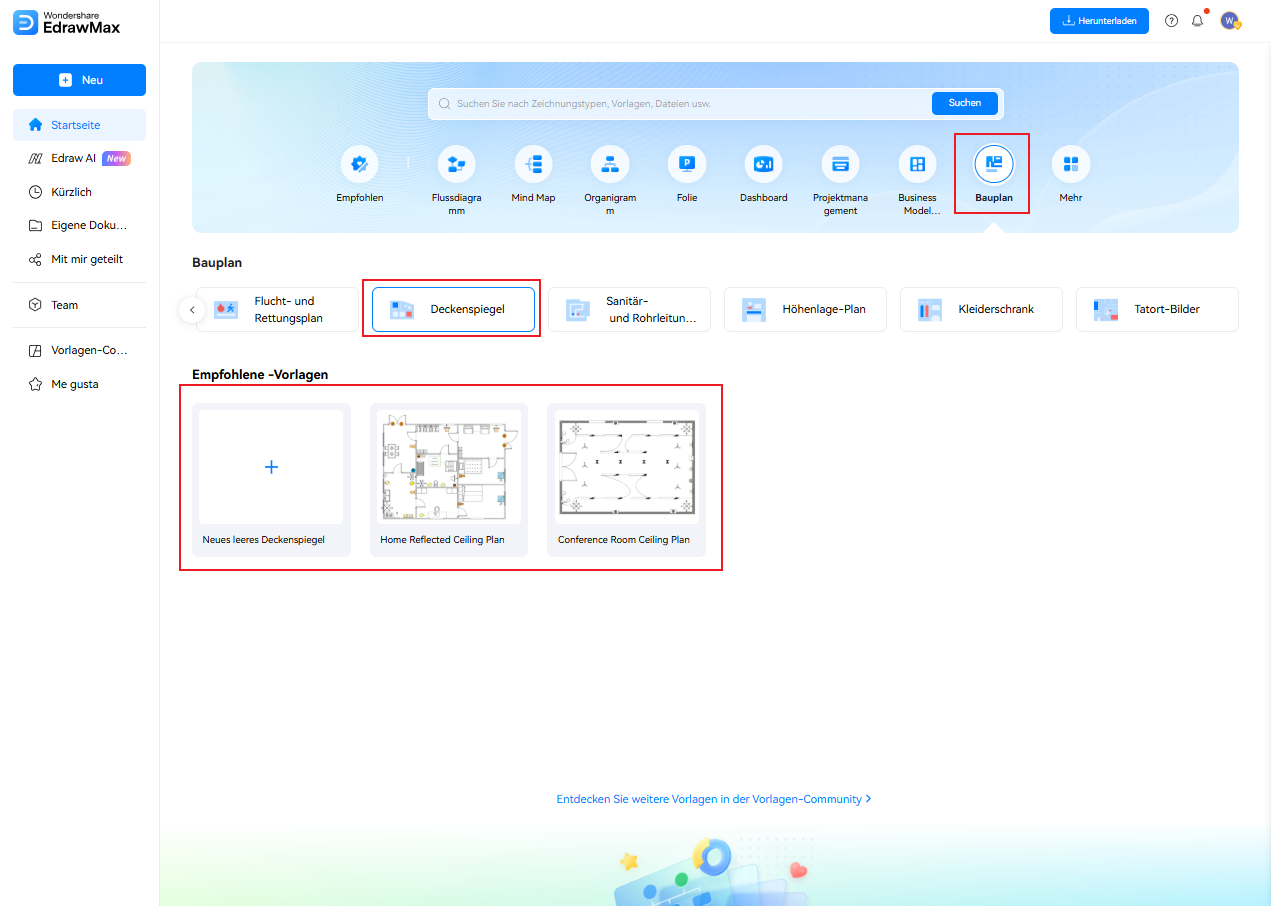Open the notifications bell icon
The image size is (1271, 906).
click(x=1197, y=21)
